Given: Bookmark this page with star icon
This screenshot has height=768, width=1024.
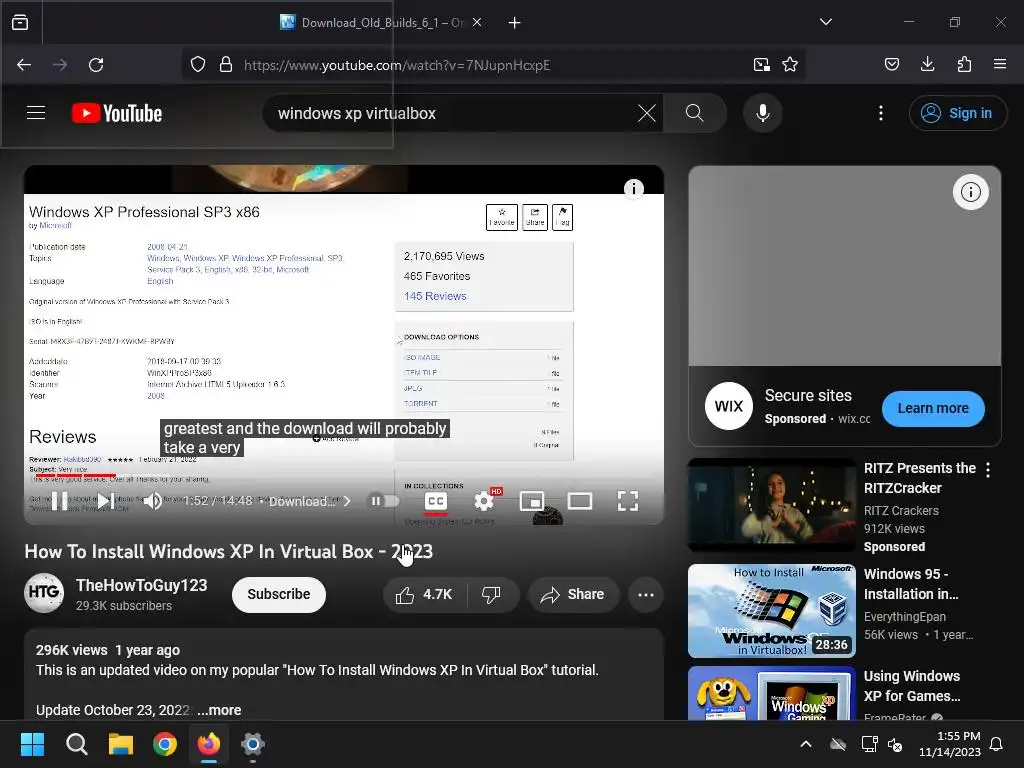Looking at the screenshot, I should click(x=790, y=65).
